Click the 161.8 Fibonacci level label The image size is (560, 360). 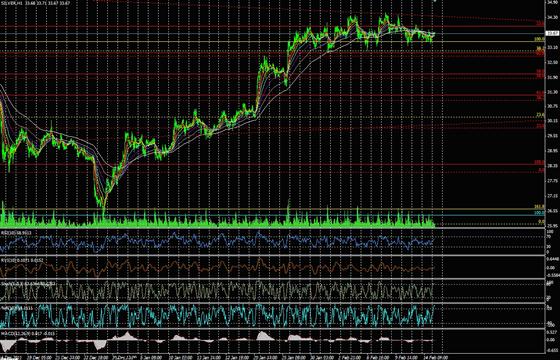coord(539,207)
